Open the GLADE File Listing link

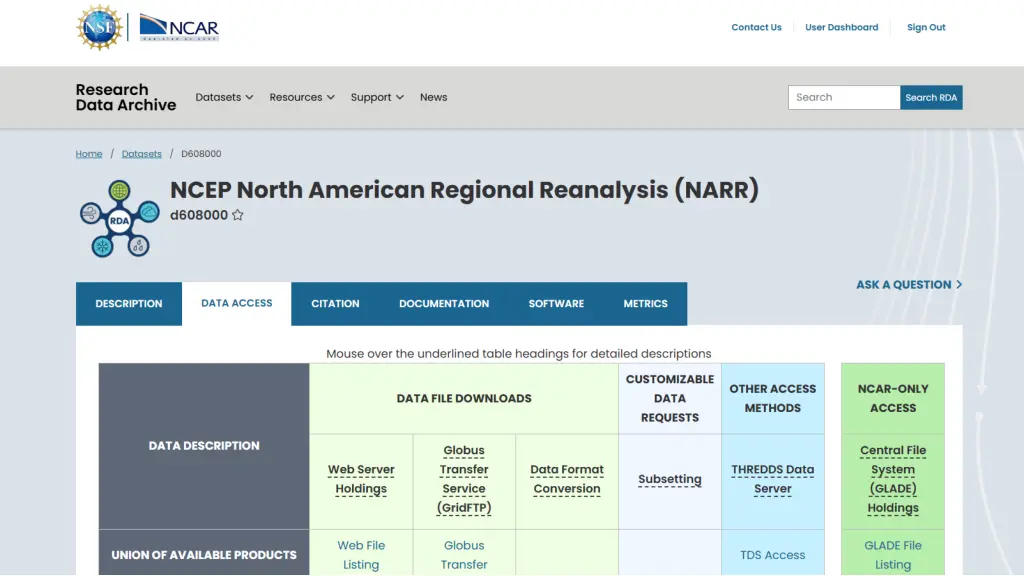click(893, 555)
